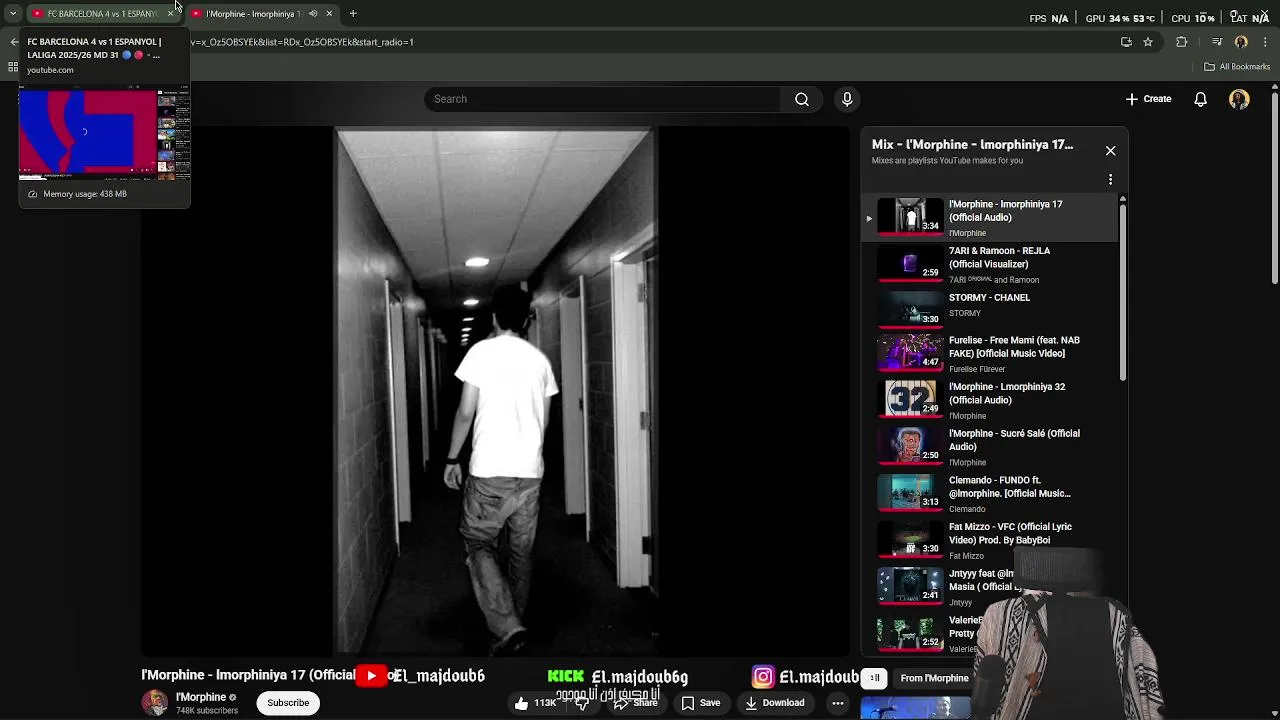Screen dimensions: 1280x720
Task: Open the apps grid shortcut in bookmarks bar
Action: pos(13,67)
